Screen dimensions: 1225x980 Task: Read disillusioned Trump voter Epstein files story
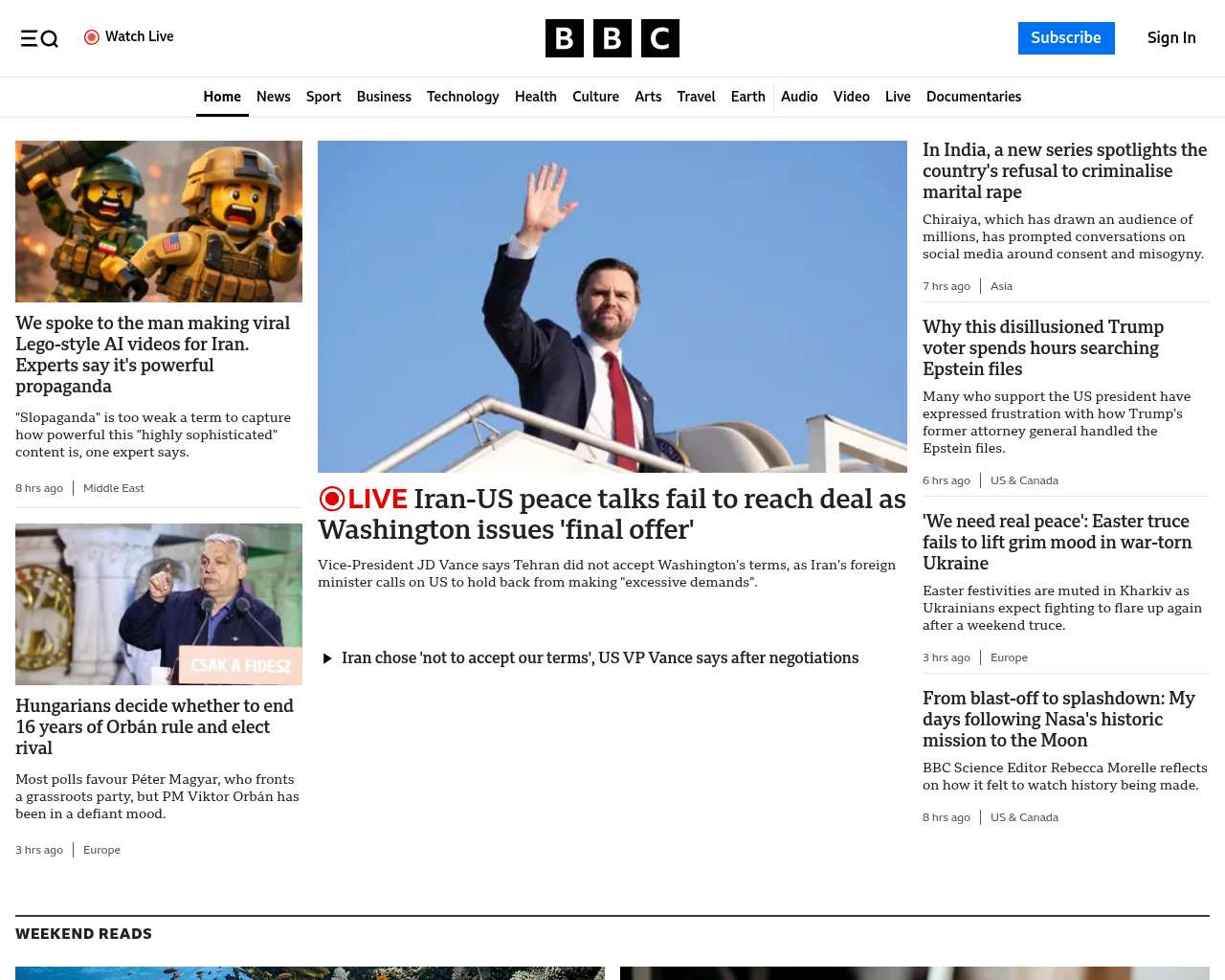[1043, 348]
